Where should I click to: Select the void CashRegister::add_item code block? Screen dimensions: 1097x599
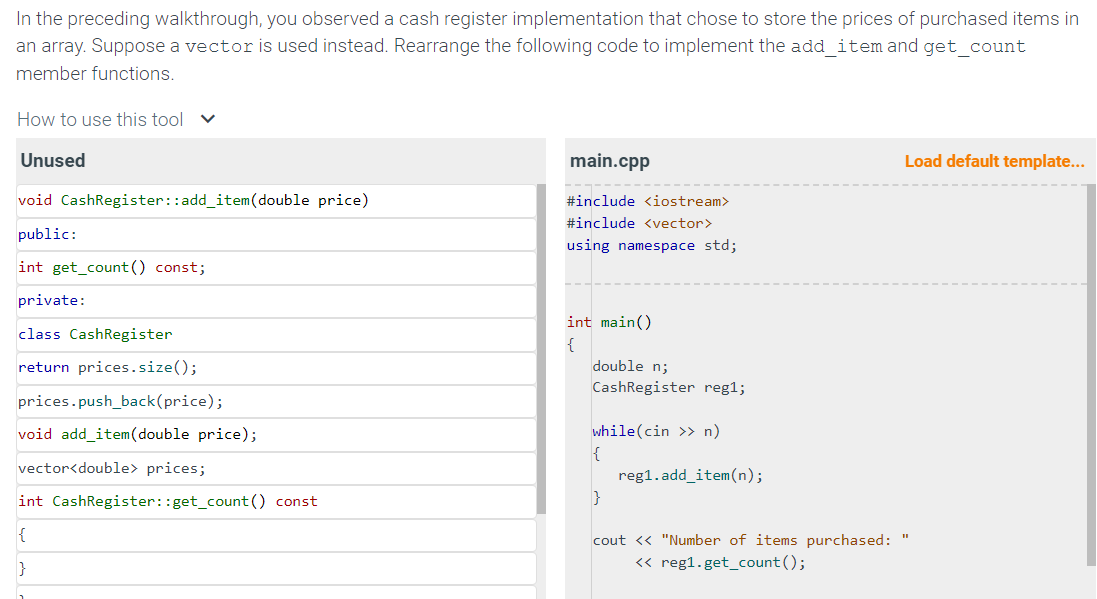click(195, 199)
